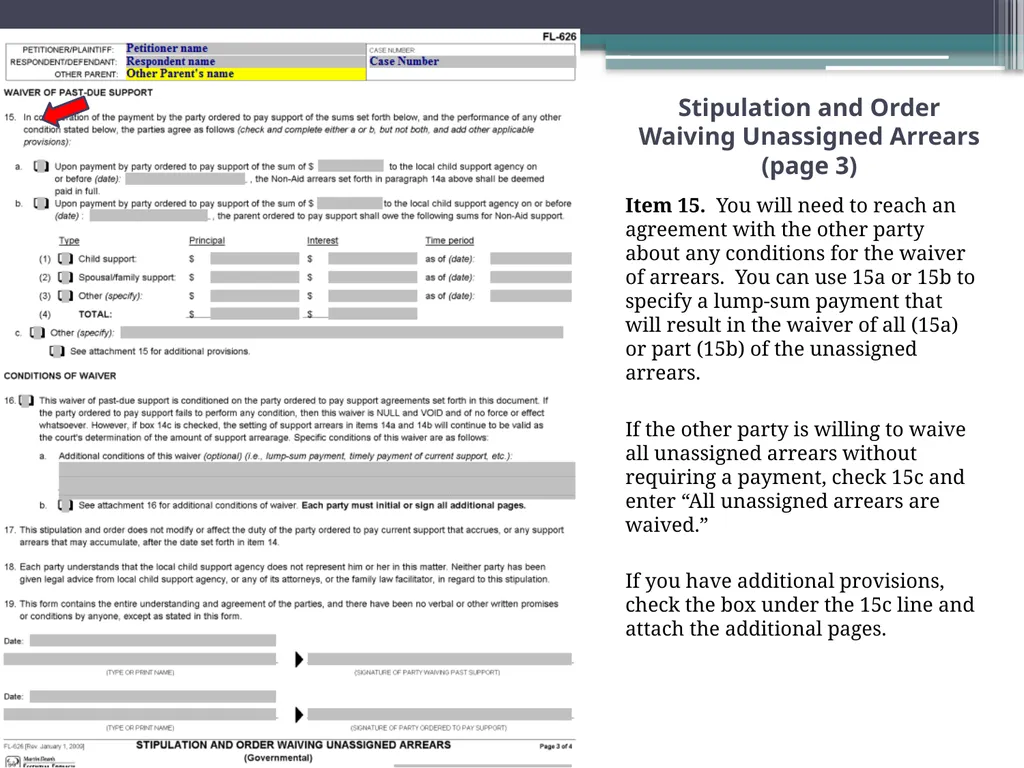1024x768 pixels.
Task: Click the Other Parent's name field
Action: point(245,74)
